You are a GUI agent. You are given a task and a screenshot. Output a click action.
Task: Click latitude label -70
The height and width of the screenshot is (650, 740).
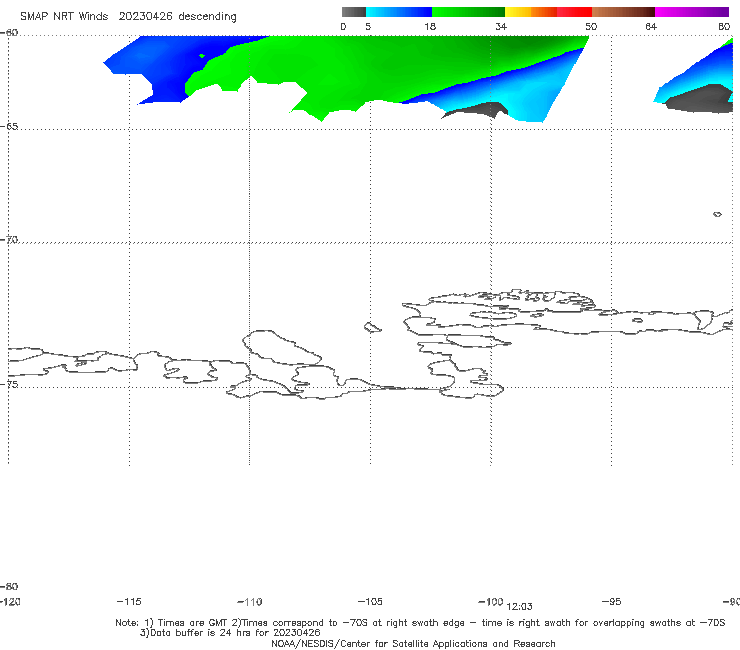(x=9, y=240)
